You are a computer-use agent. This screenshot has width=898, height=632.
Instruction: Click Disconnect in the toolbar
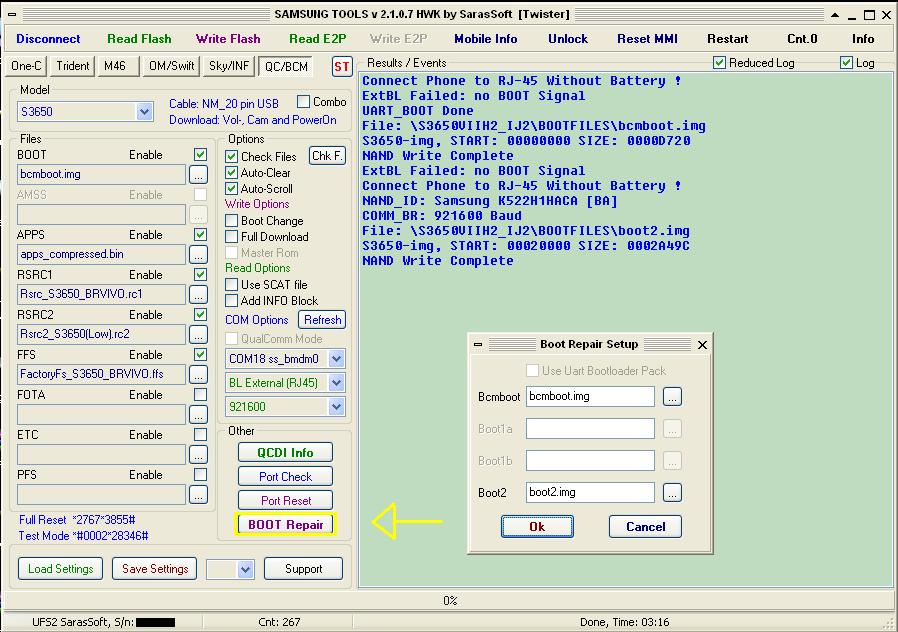point(48,39)
